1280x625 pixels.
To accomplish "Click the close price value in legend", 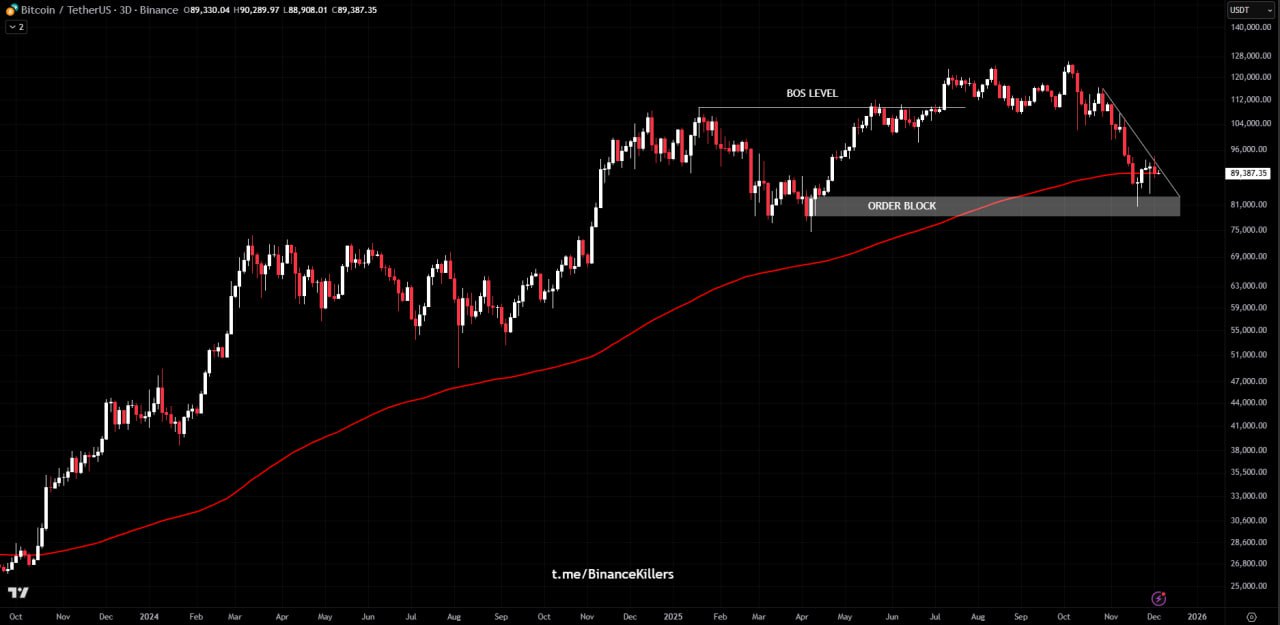I will (352, 10).
